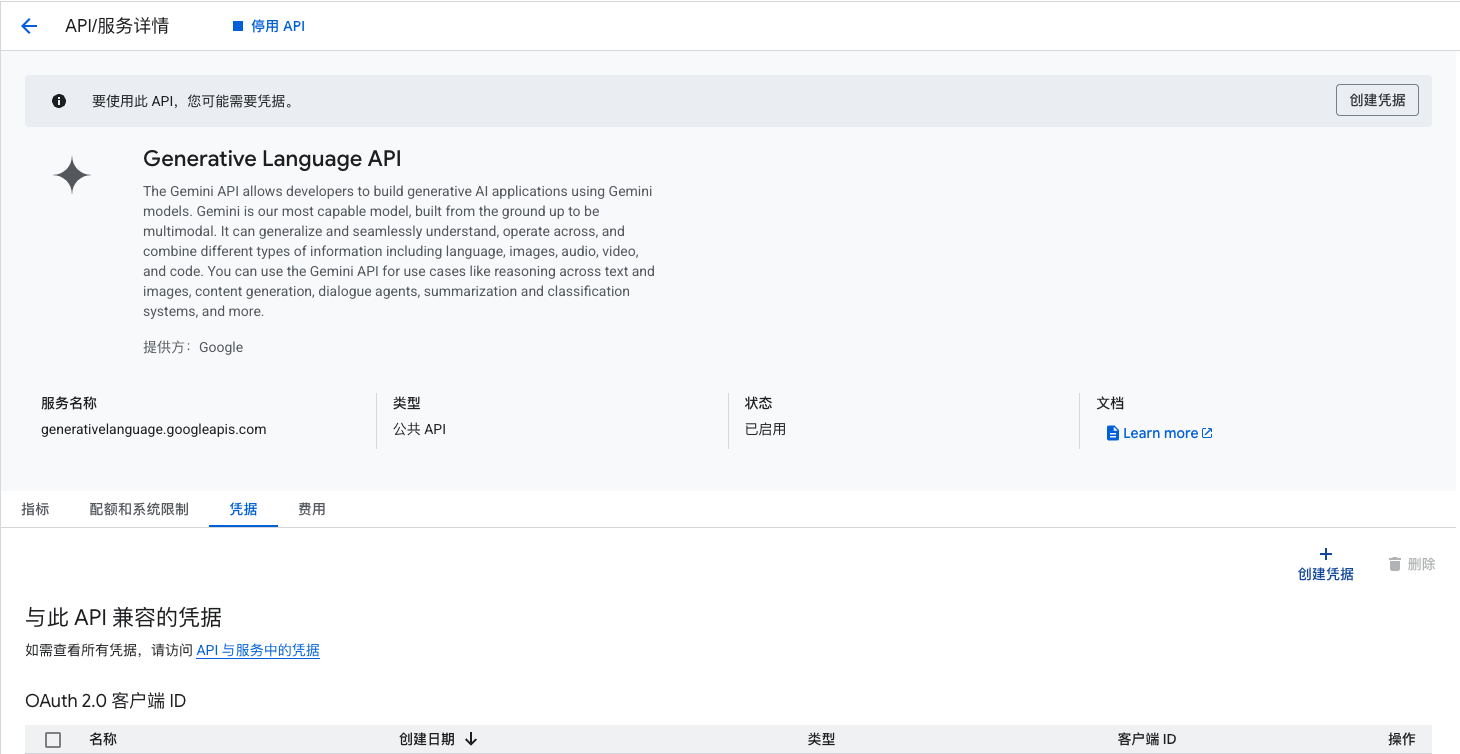Toggle the sort arrow beside 创建日期

(471, 739)
